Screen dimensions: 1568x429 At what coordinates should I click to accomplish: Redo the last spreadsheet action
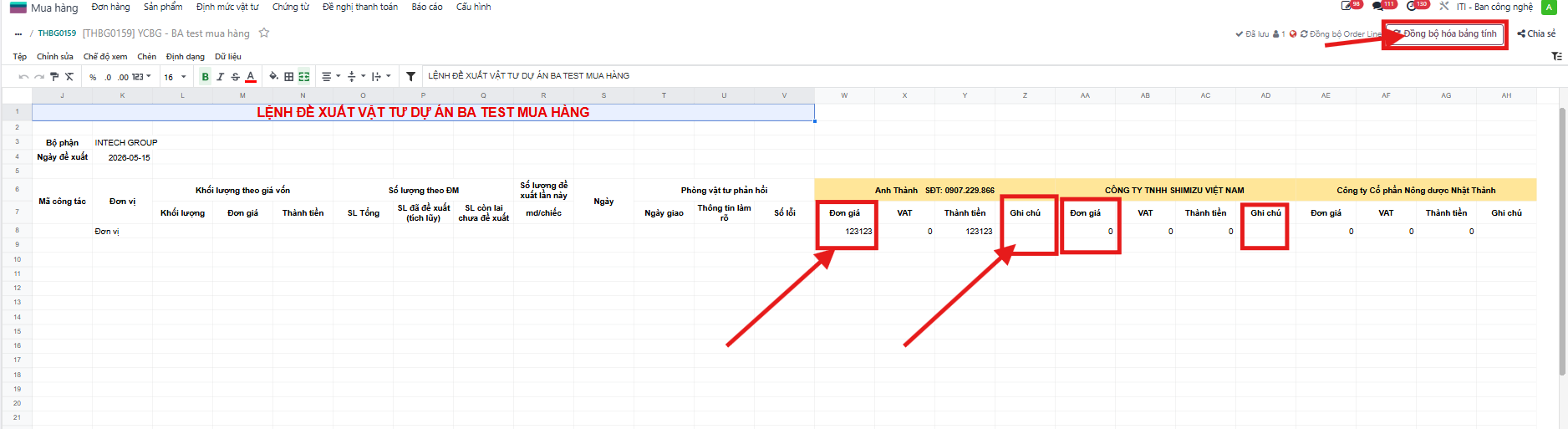[38, 77]
